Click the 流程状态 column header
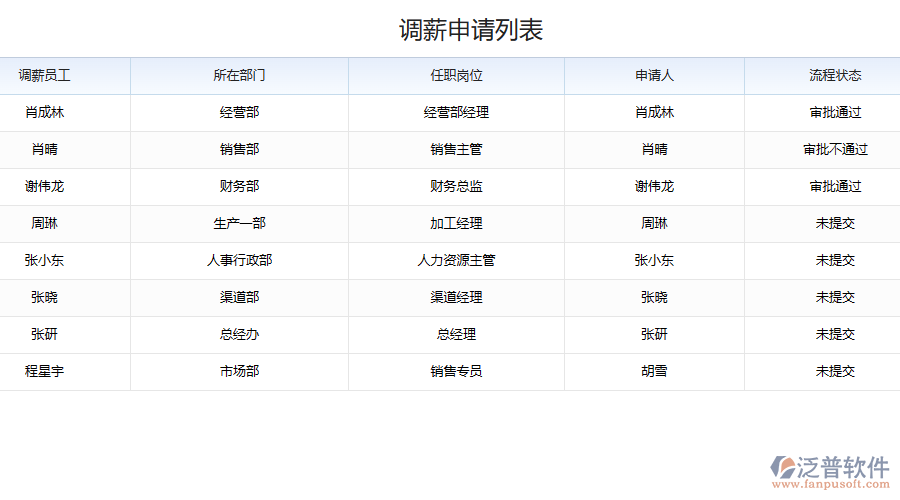 tap(835, 75)
